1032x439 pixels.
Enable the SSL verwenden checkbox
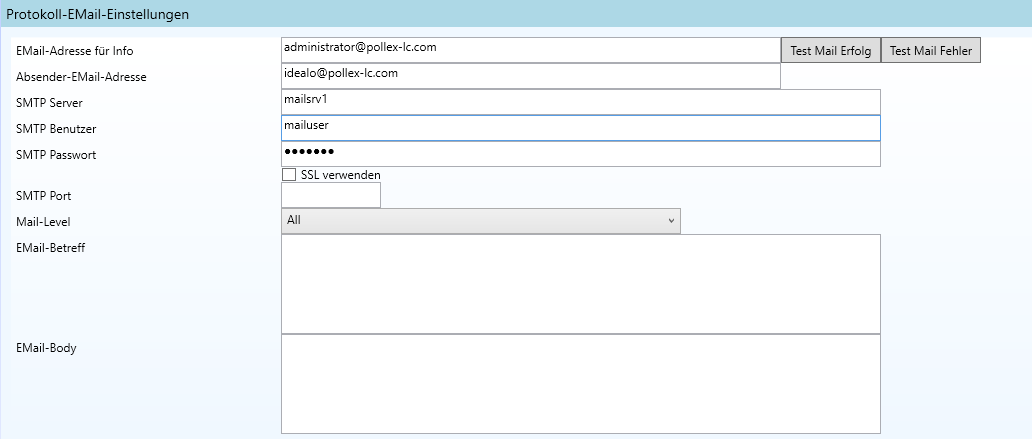point(289,175)
